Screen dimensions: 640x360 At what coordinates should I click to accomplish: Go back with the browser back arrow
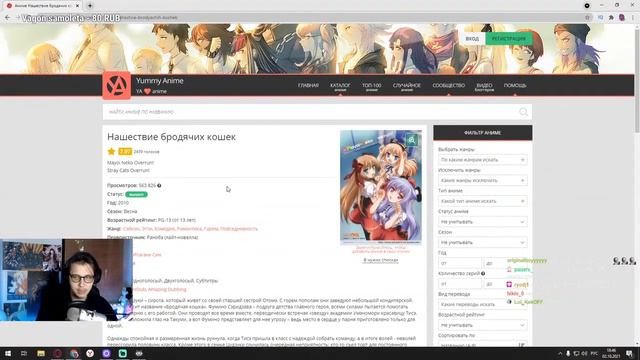pos(7,18)
